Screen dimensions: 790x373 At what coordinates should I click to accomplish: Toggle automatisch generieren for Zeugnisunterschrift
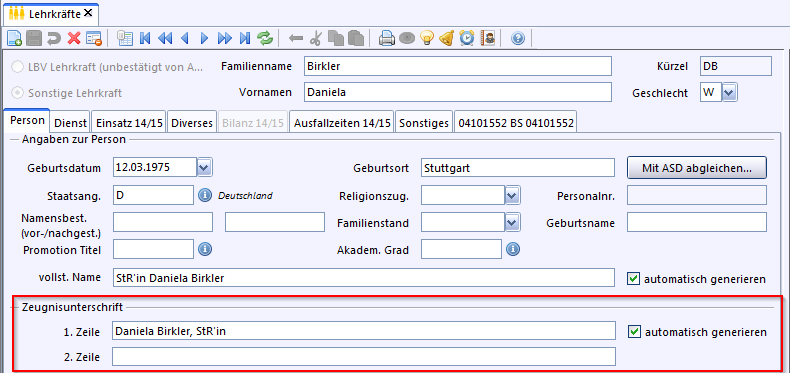click(x=634, y=332)
